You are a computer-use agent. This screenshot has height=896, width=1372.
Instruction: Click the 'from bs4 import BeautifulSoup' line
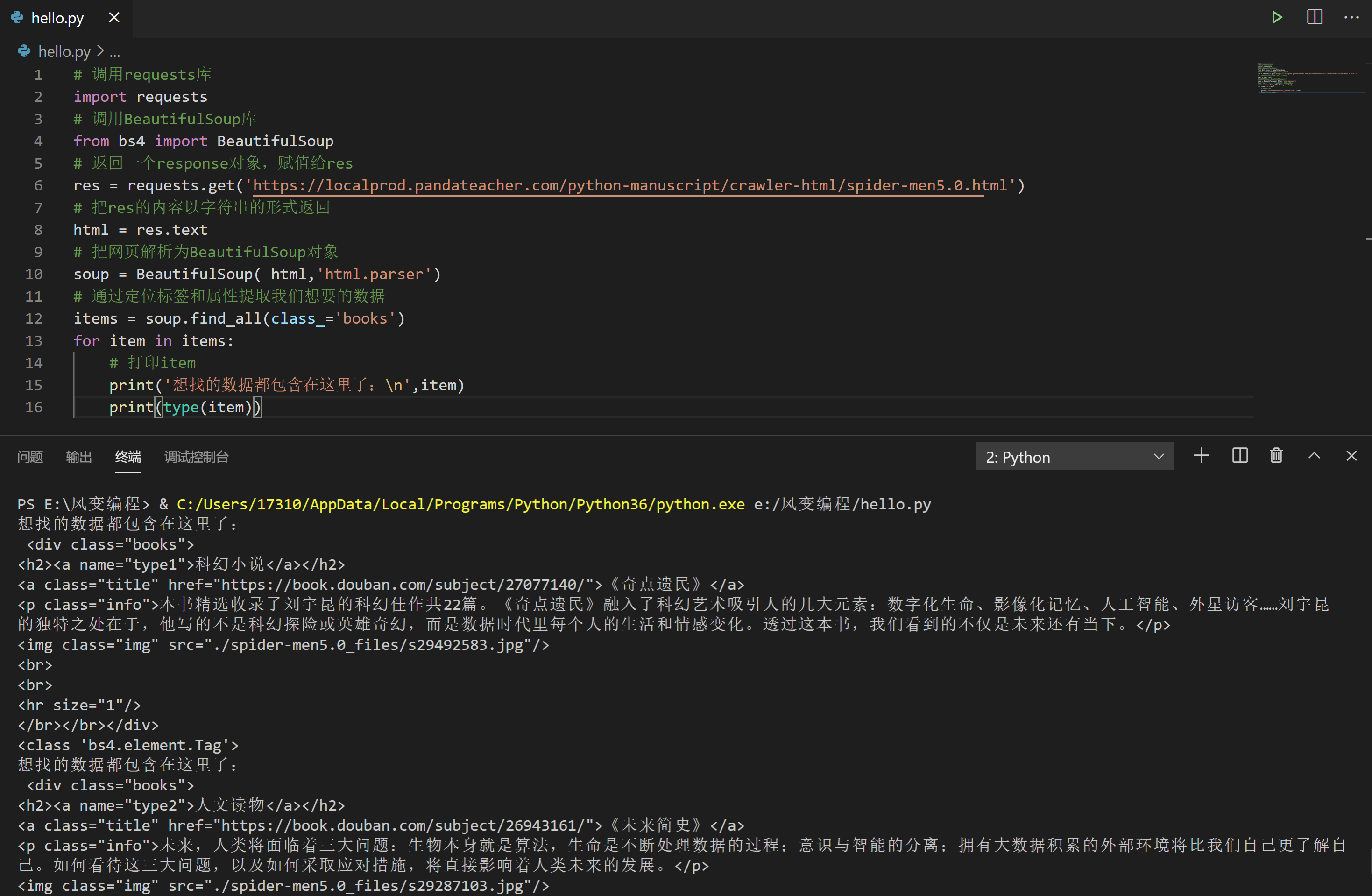pos(204,141)
